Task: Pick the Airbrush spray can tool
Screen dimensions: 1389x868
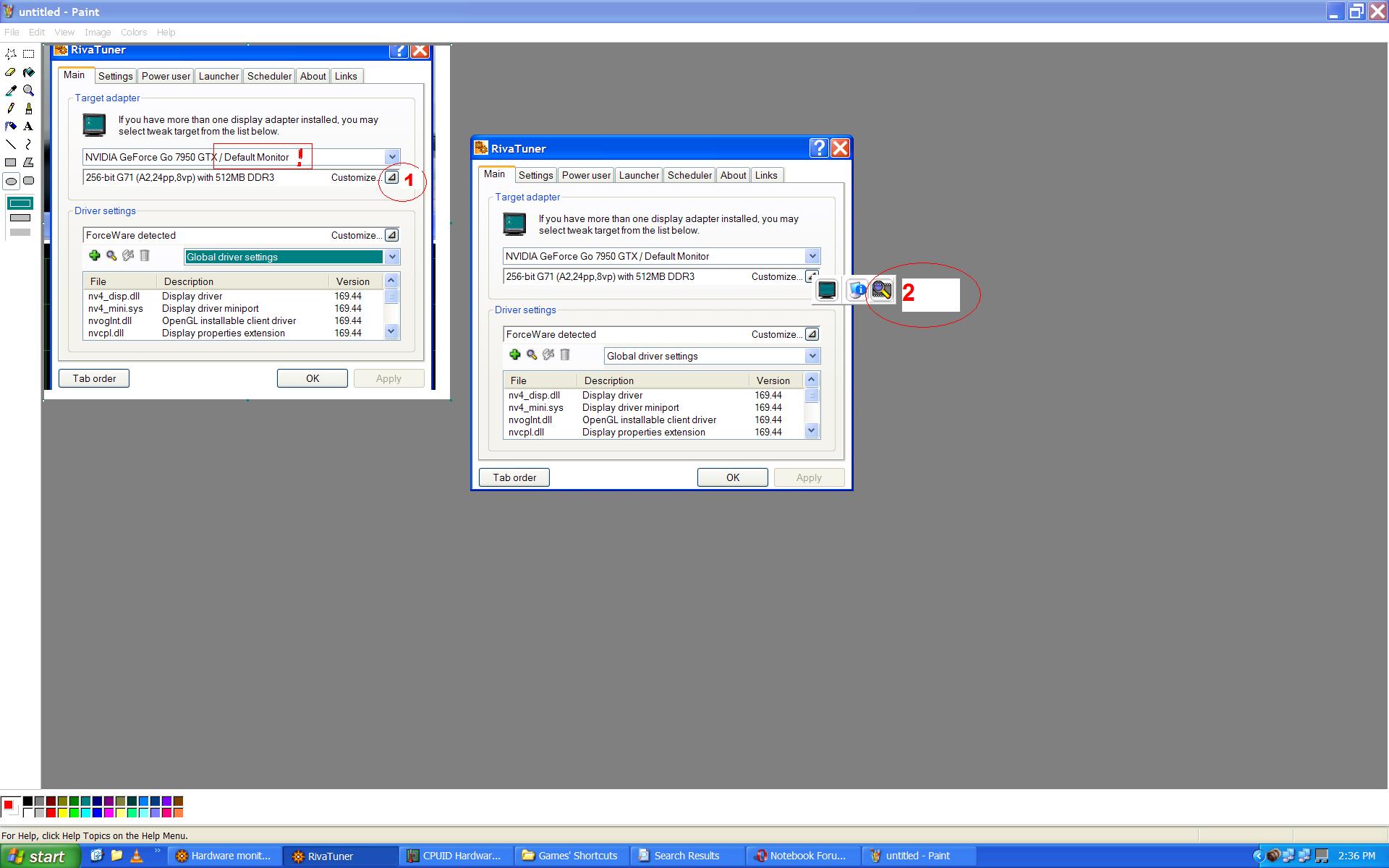Action: (x=11, y=127)
